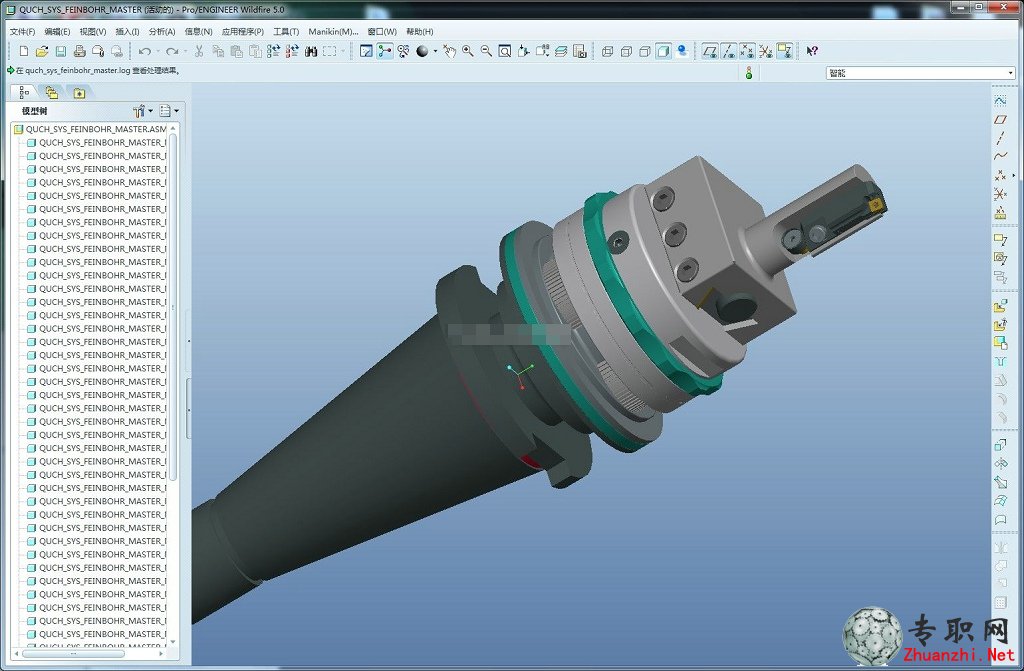This screenshot has height=671, width=1024.
Task: Click the context help arrow with question mark
Action: pyautogui.click(x=812, y=51)
